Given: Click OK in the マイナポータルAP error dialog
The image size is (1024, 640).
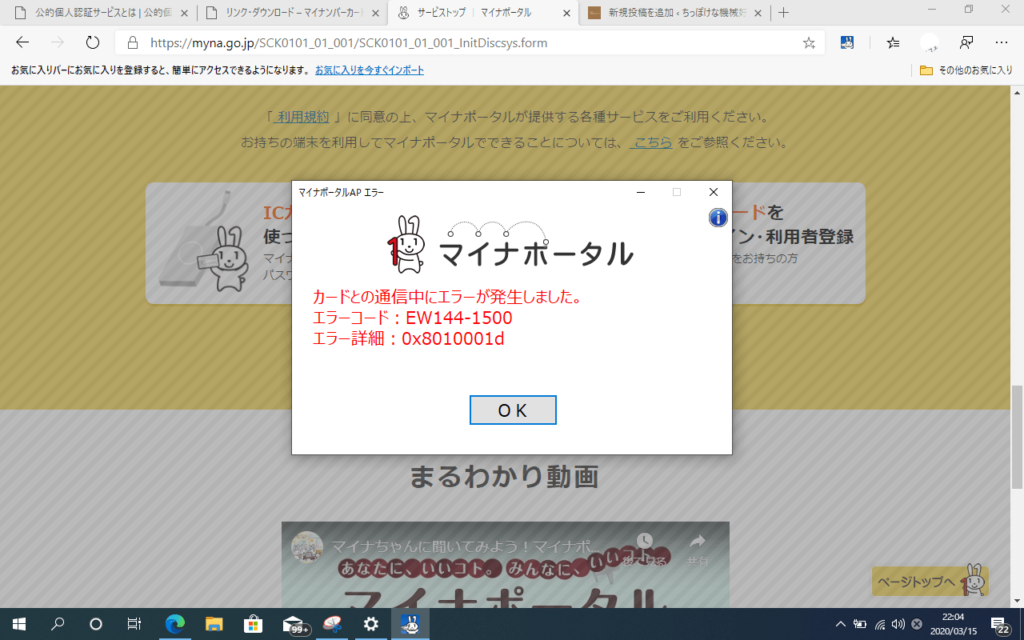Looking at the screenshot, I should pyautogui.click(x=513, y=410).
